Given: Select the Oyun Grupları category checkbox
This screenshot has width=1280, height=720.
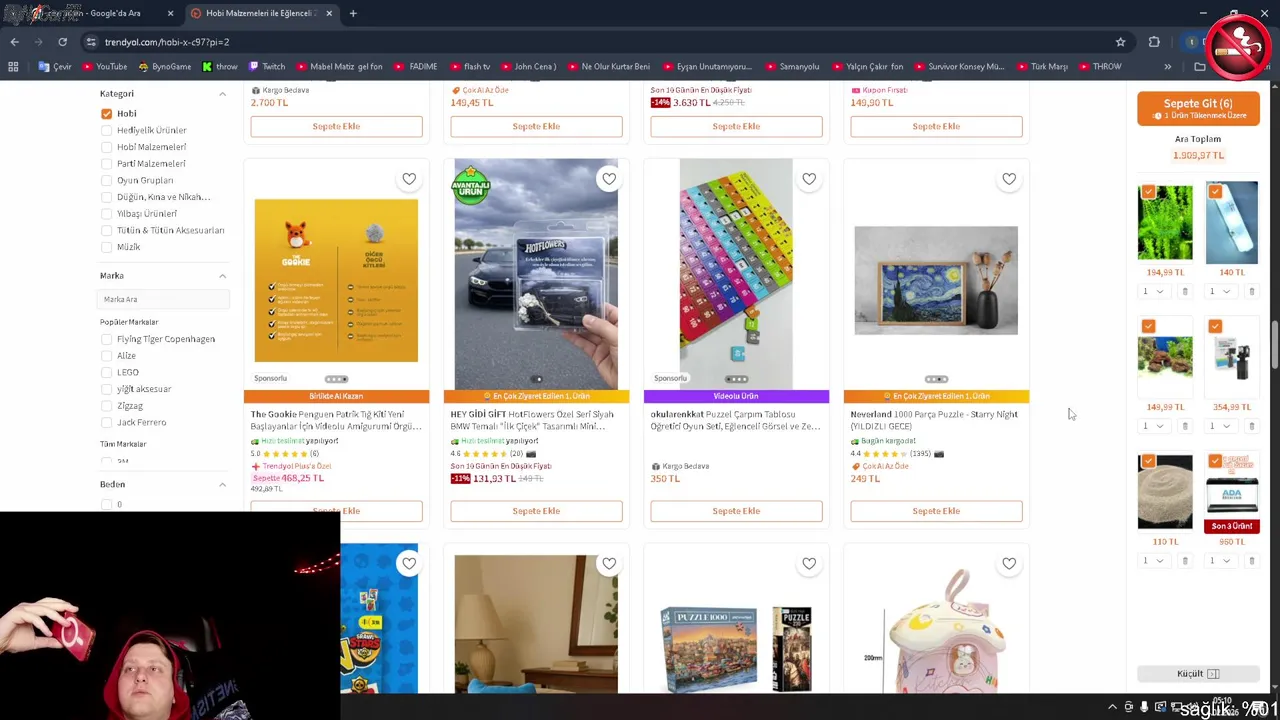Looking at the screenshot, I should [x=106, y=180].
